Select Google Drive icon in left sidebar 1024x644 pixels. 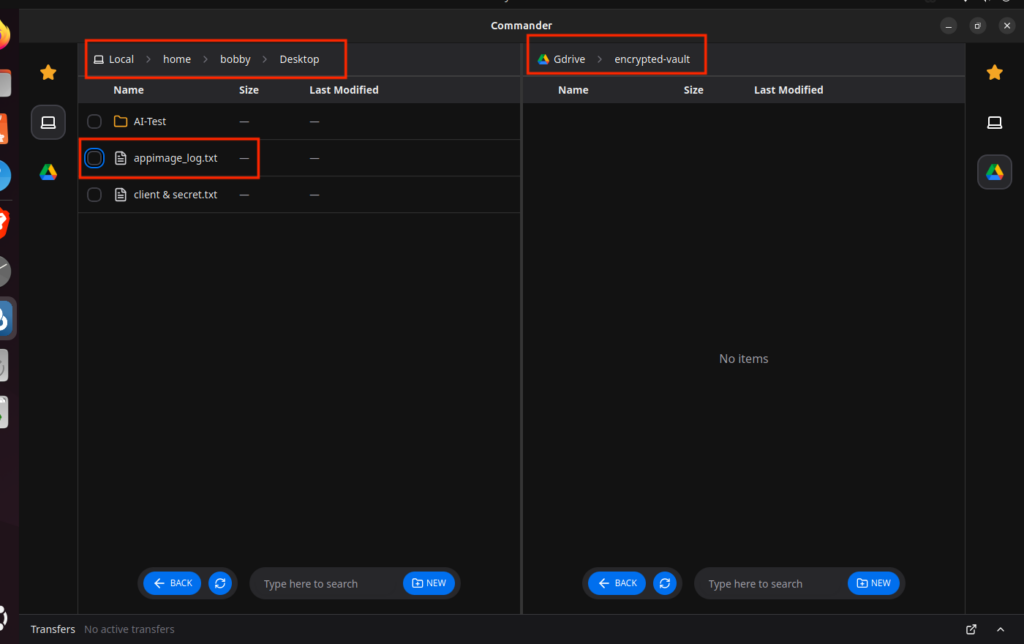(x=48, y=172)
